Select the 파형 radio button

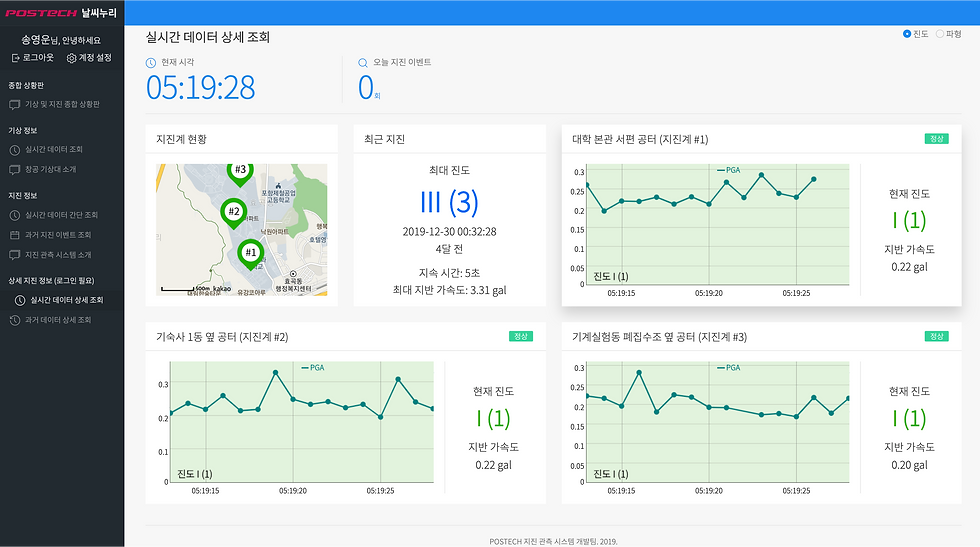[939, 34]
